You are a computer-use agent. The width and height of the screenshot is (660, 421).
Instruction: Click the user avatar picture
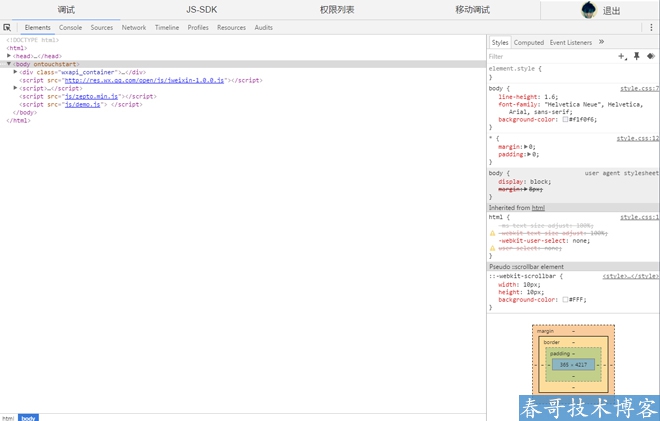tap(589, 10)
